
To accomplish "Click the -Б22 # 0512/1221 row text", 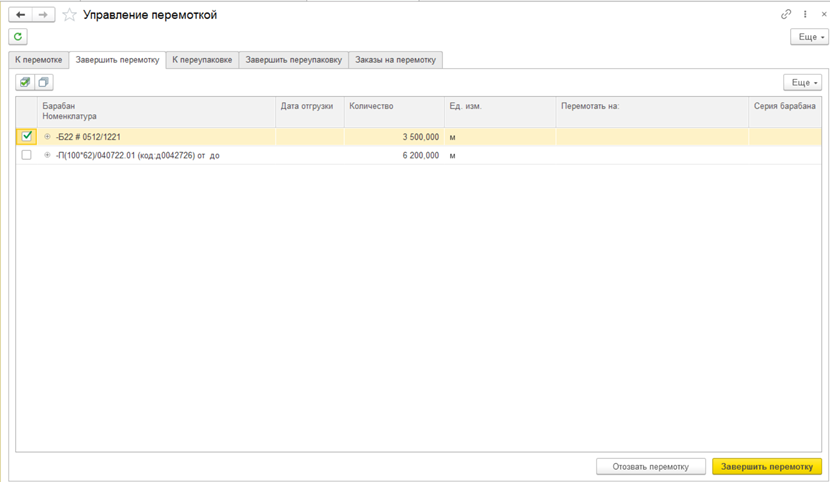I will pyautogui.click(x=88, y=137).
